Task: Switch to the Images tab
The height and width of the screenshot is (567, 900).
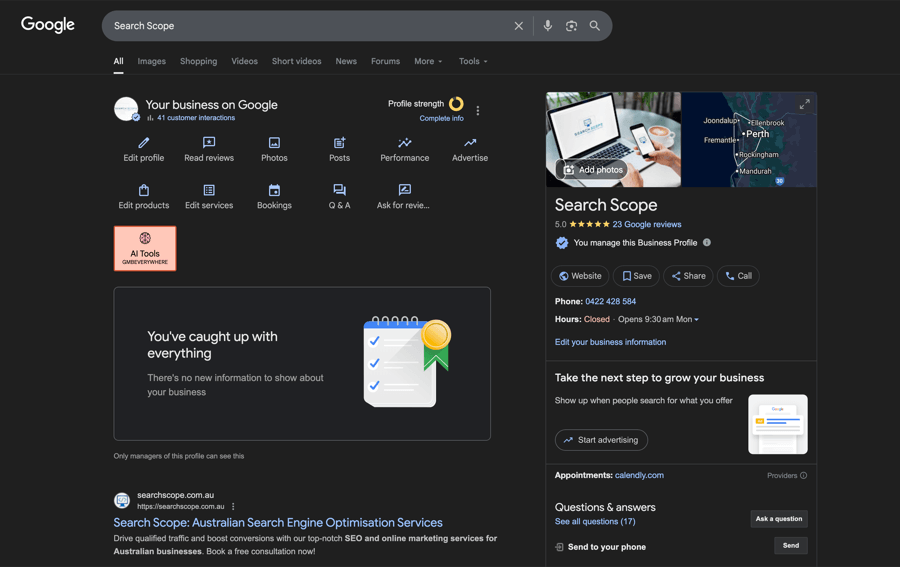Action: pos(152,61)
